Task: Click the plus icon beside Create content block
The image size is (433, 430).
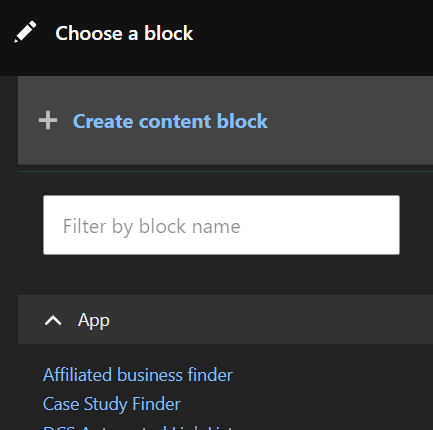Action: 48,120
